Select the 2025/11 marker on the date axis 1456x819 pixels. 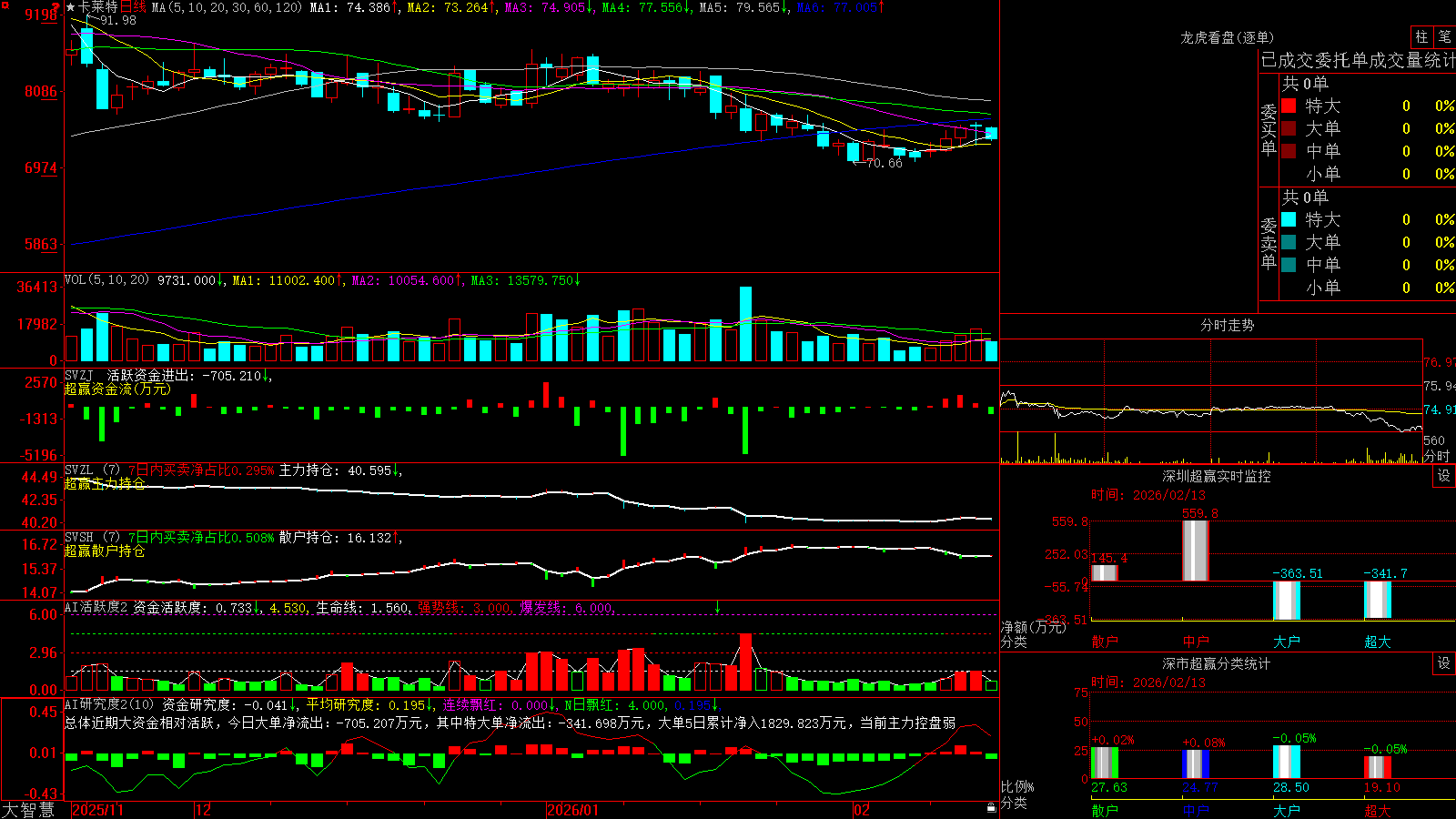click(x=97, y=810)
